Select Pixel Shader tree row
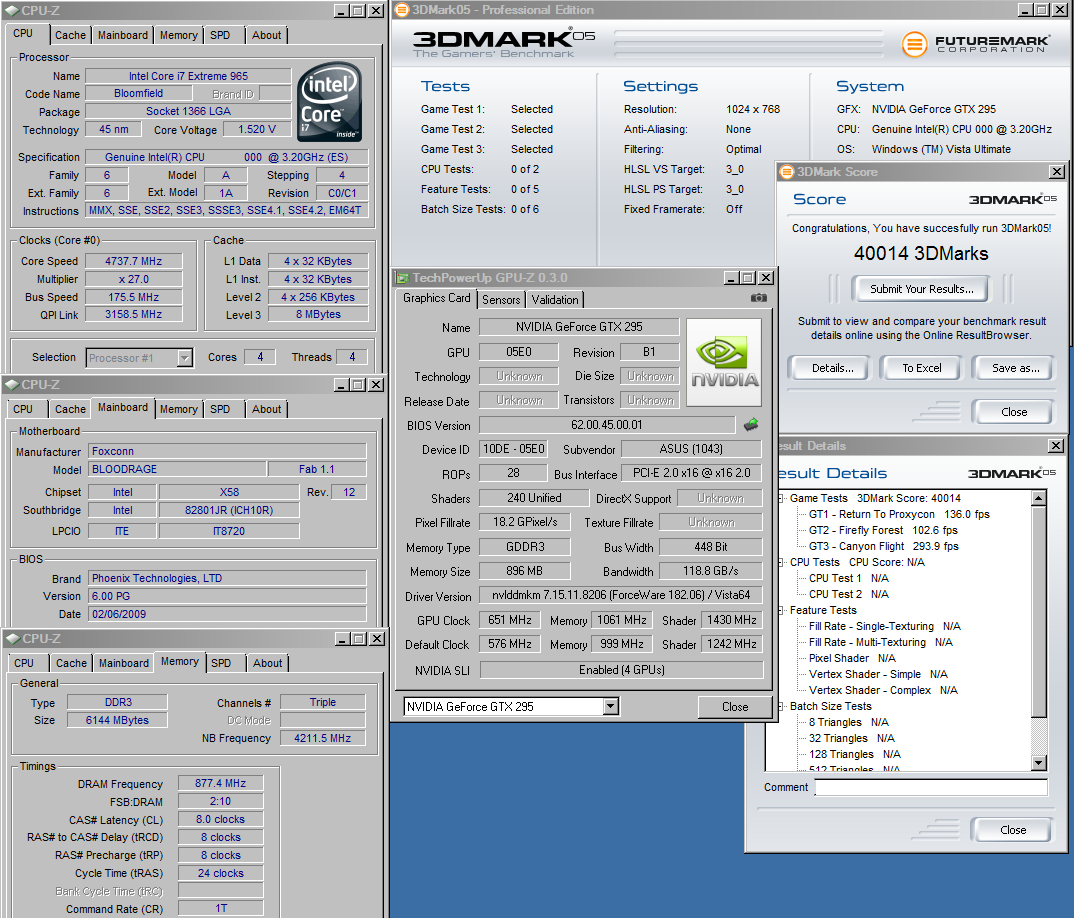Screen dimensions: 1074x918 pyautogui.click(x=851, y=658)
